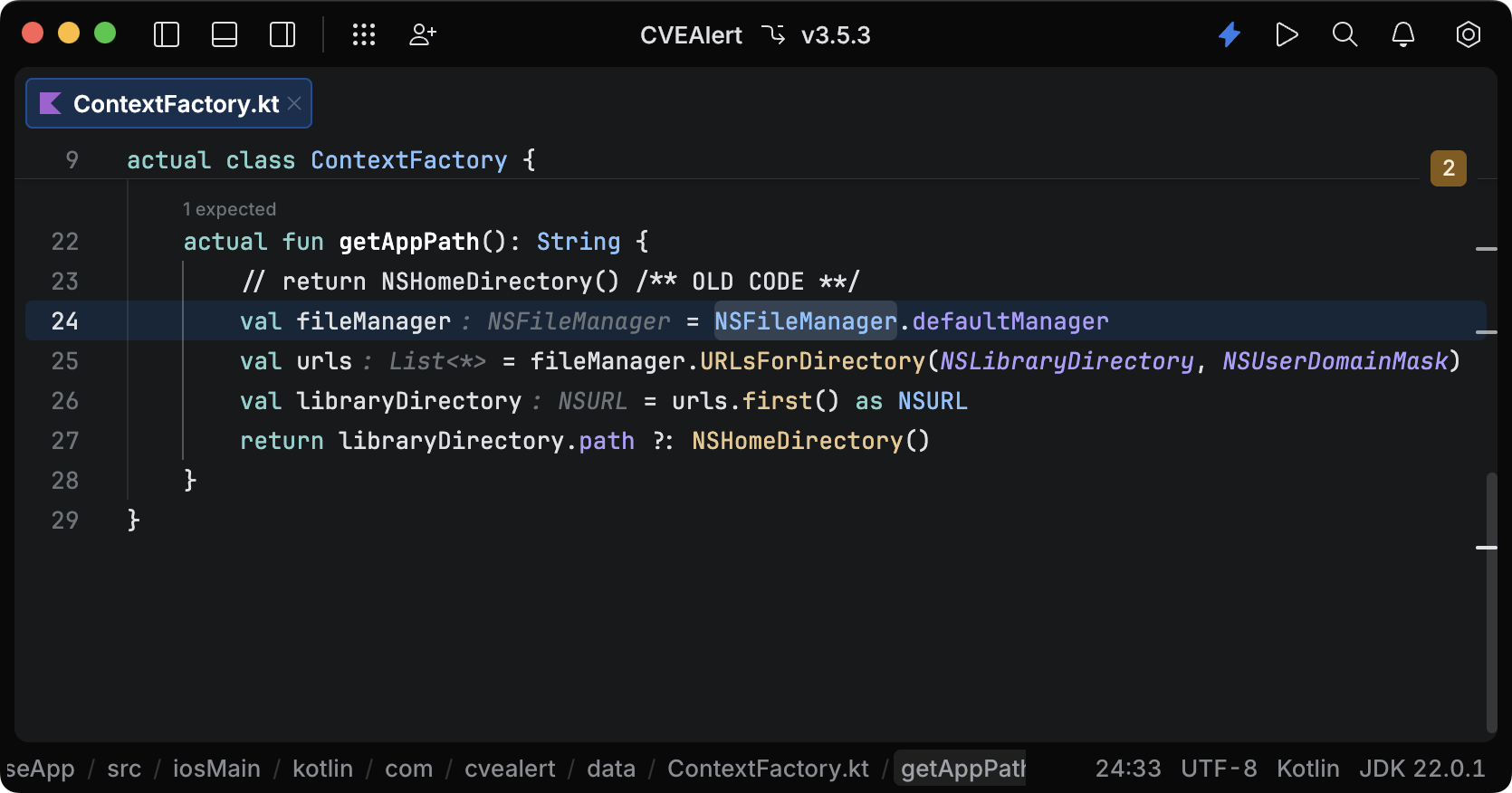Screen dimensions: 1512x793
Task: Click cursor position 24:33 in status bar
Action: (1128, 769)
